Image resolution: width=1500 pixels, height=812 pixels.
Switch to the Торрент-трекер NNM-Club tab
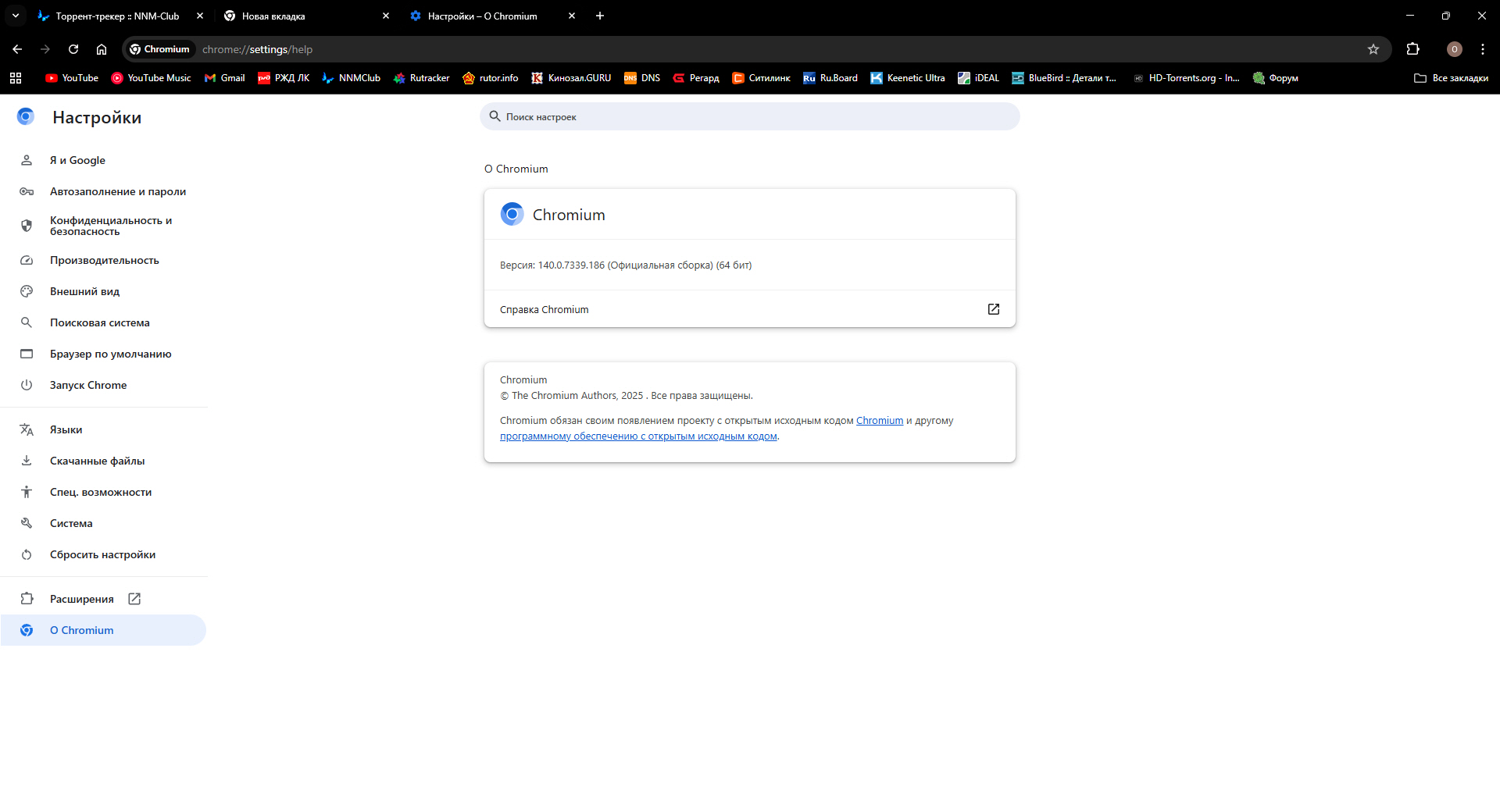(117, 16)
